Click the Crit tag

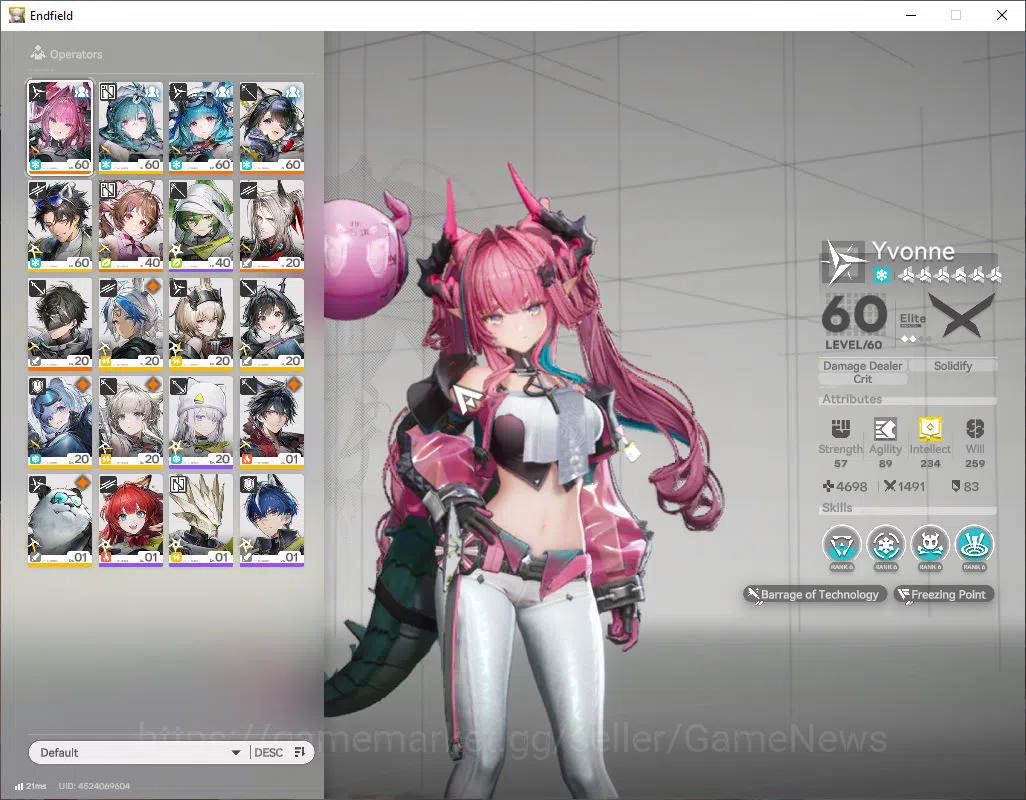click(862, 379)
